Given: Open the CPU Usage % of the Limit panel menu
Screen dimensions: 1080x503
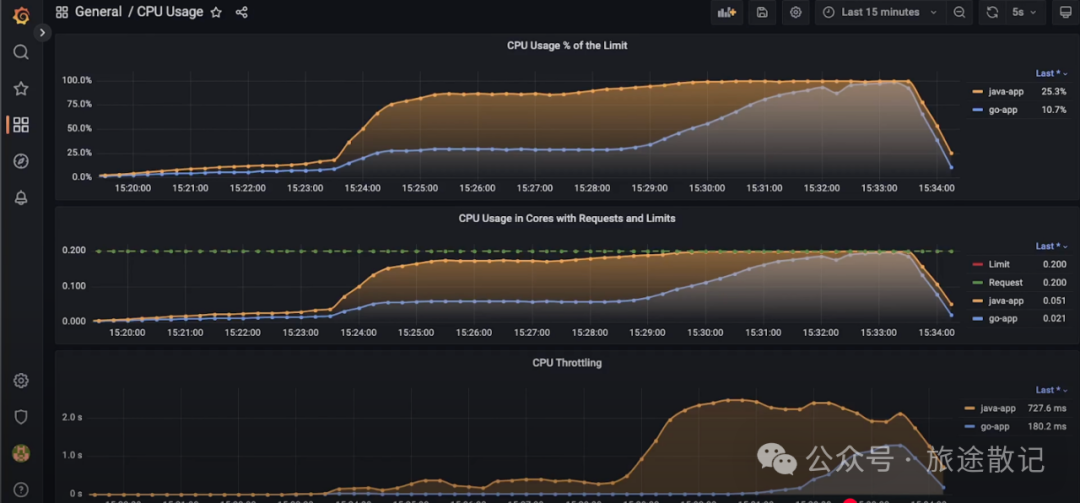Looking at the screenshot, I should coord(567,45).
